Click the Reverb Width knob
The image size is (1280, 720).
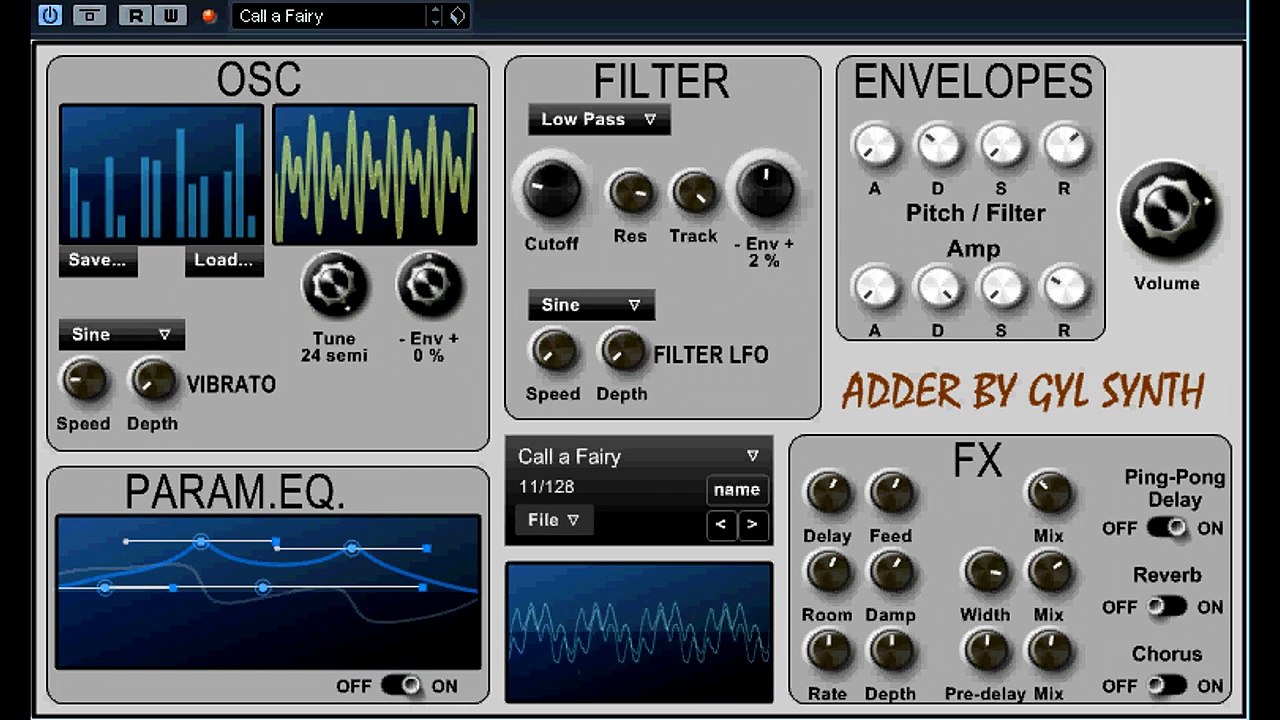coord(985,572)
